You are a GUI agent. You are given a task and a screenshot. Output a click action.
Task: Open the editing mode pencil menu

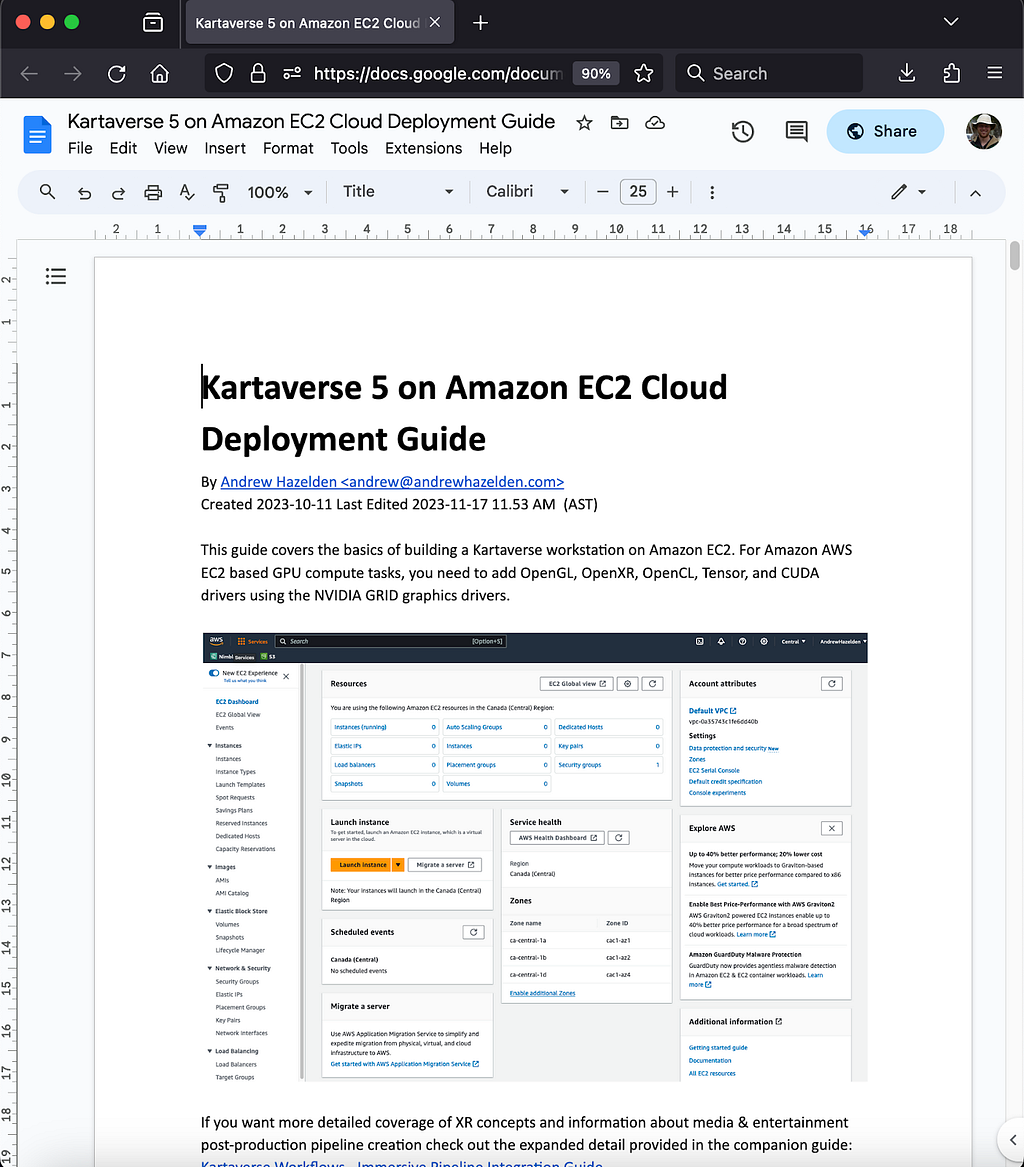[909, 192]
